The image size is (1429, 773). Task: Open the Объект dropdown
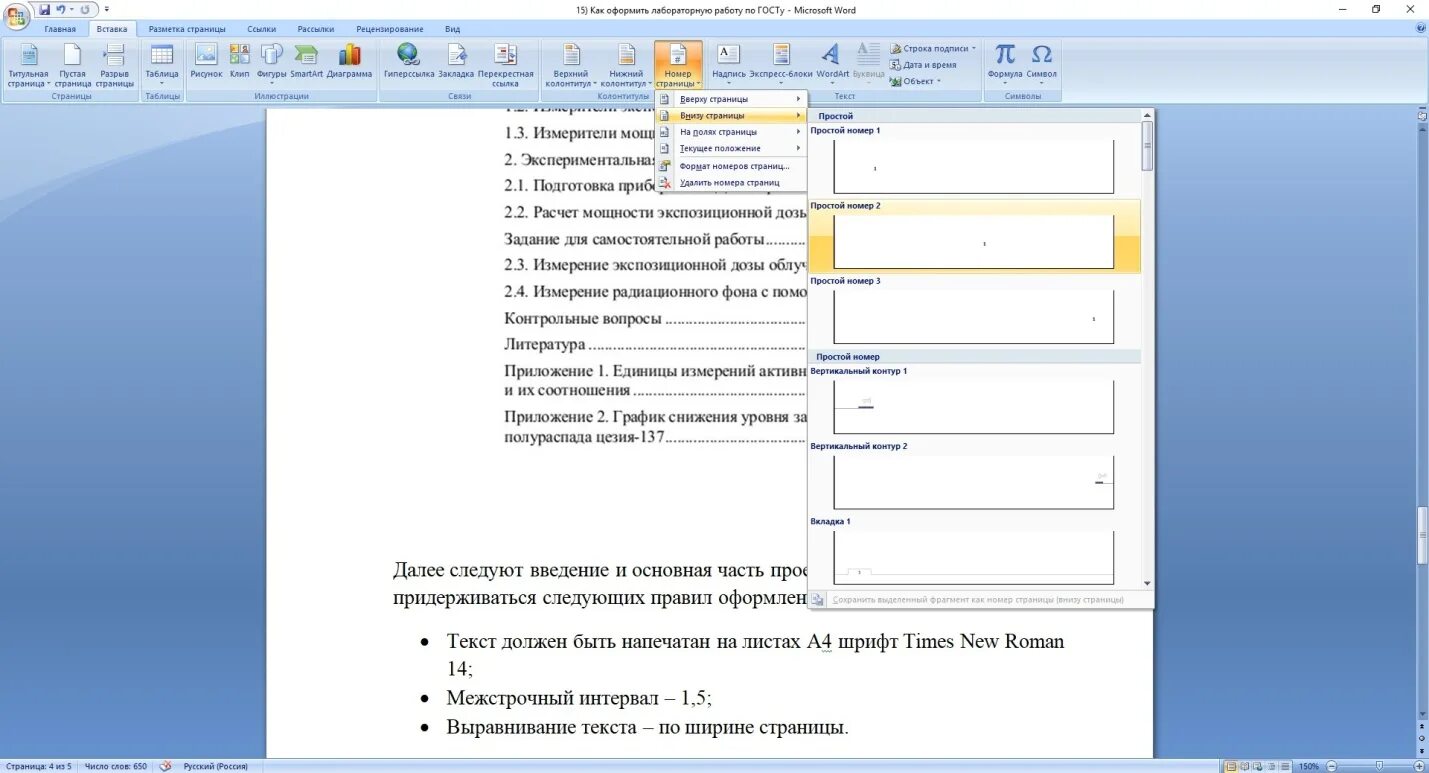(x=914, y=81)
